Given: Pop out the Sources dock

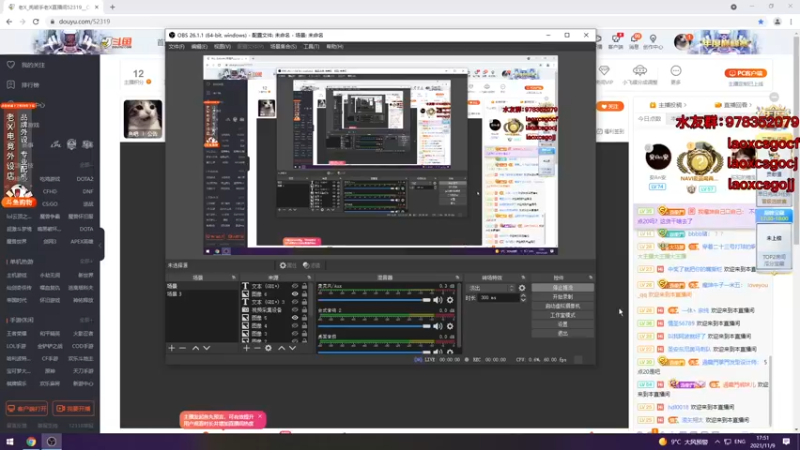Looking at the screenshot, I should coord(309,278).
